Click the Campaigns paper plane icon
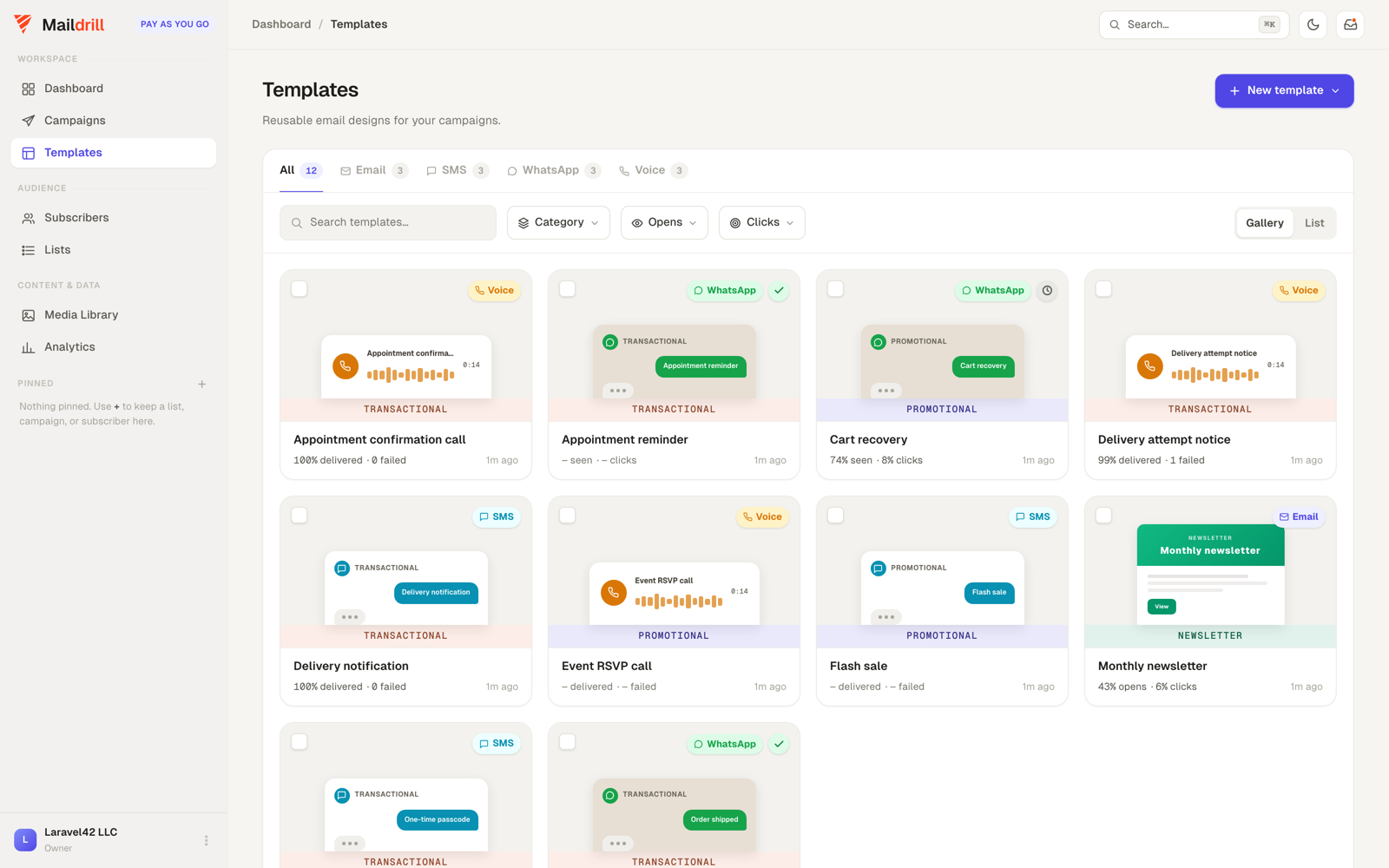1389x868 pixels. (29, 121)
